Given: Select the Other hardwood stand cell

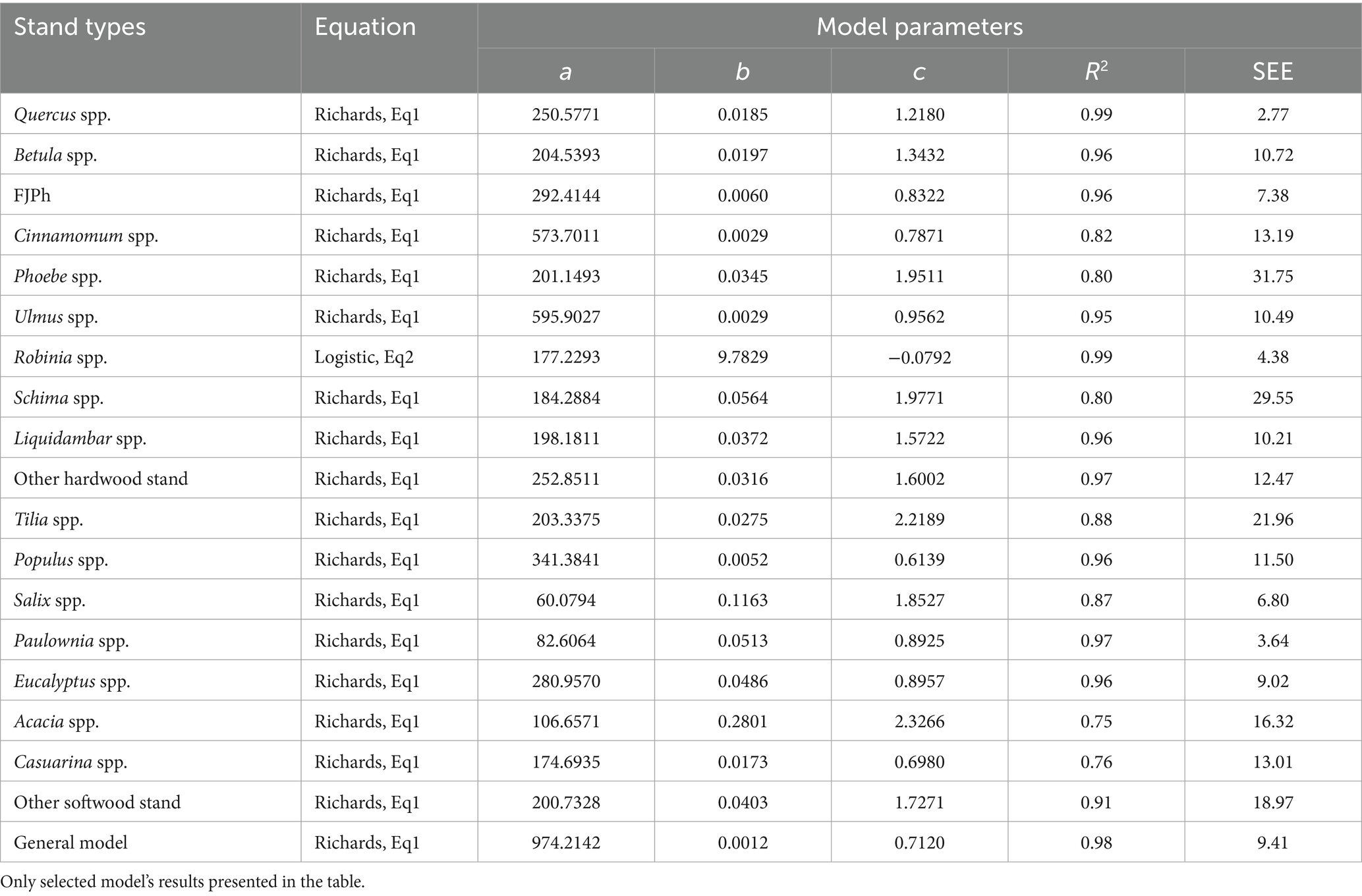Looking at the screenshot, I should point(101,479).
